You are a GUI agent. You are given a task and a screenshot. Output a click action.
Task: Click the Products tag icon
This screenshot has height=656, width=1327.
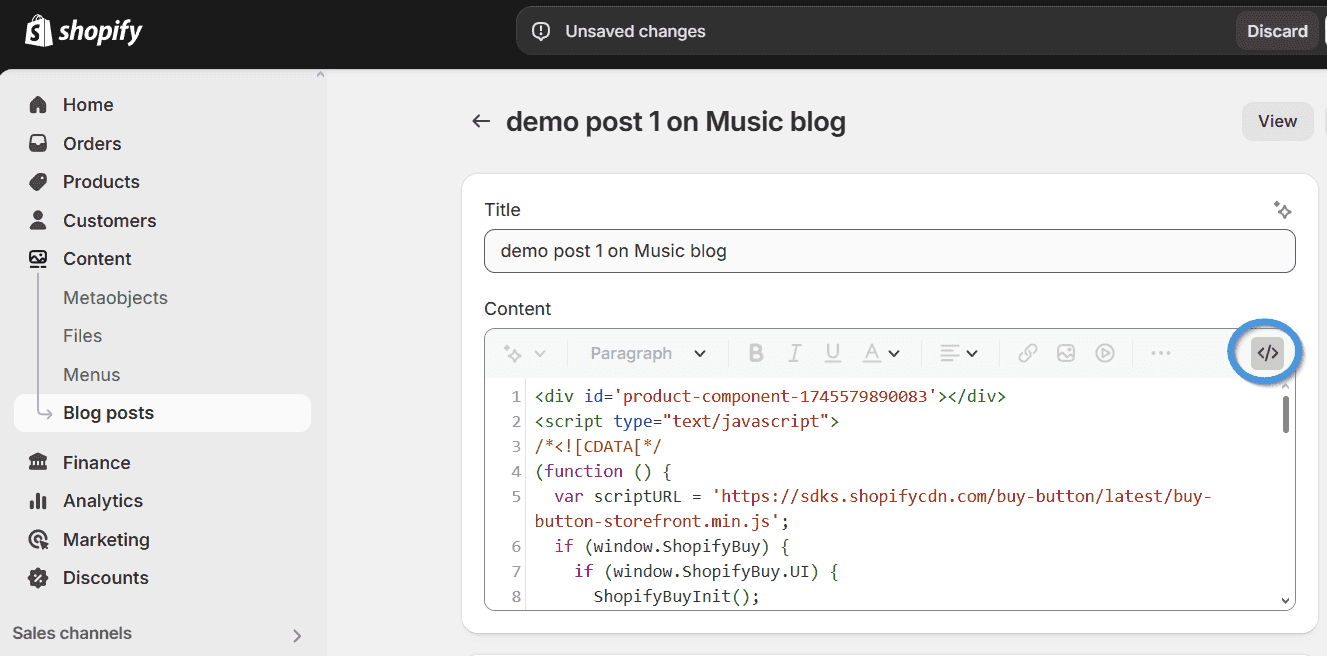pos(38,182)
